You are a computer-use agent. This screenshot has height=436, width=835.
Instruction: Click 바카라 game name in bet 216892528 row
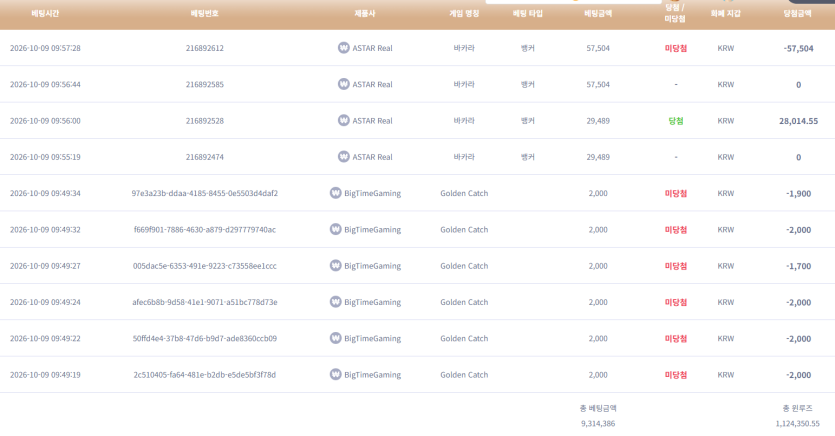point(464,121)
